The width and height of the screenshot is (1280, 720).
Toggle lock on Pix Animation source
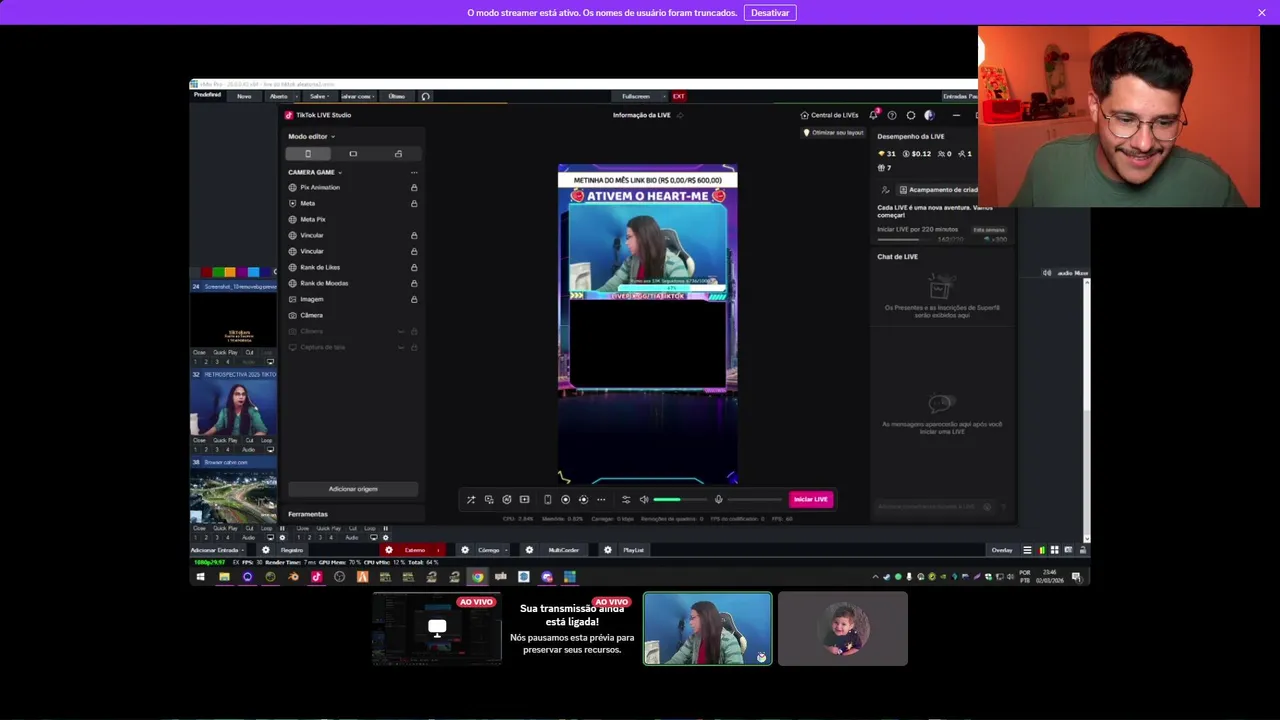click(414, 187)
